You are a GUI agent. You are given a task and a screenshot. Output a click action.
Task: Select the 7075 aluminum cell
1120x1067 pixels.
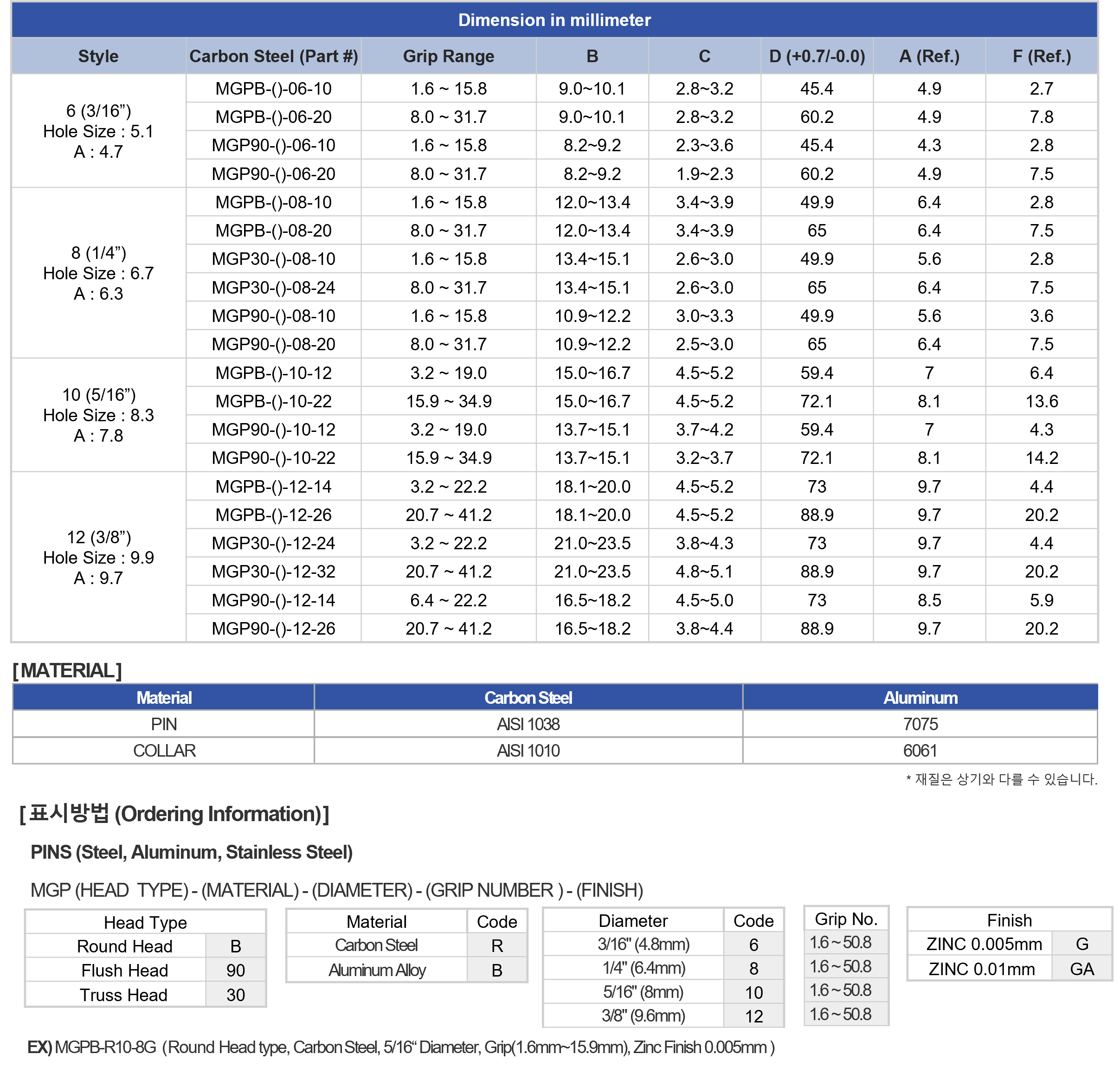pos(920,725)
